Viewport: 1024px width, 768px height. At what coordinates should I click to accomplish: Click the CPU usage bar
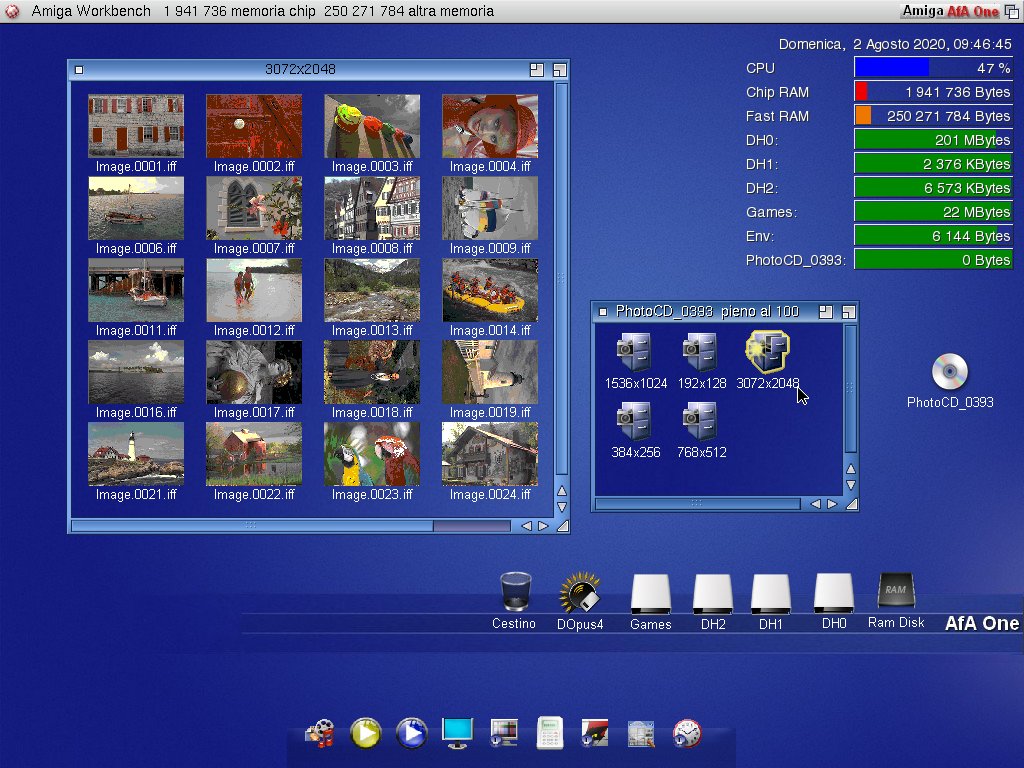coord(932,68)
